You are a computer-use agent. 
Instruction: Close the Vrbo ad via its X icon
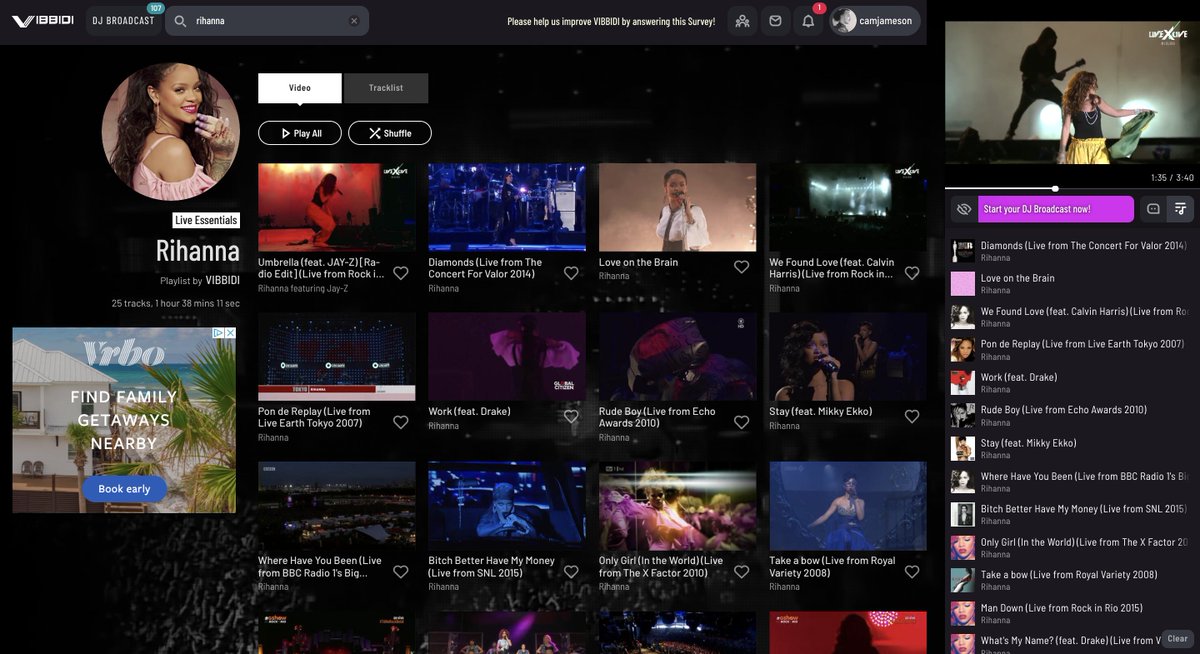point(230,333)
